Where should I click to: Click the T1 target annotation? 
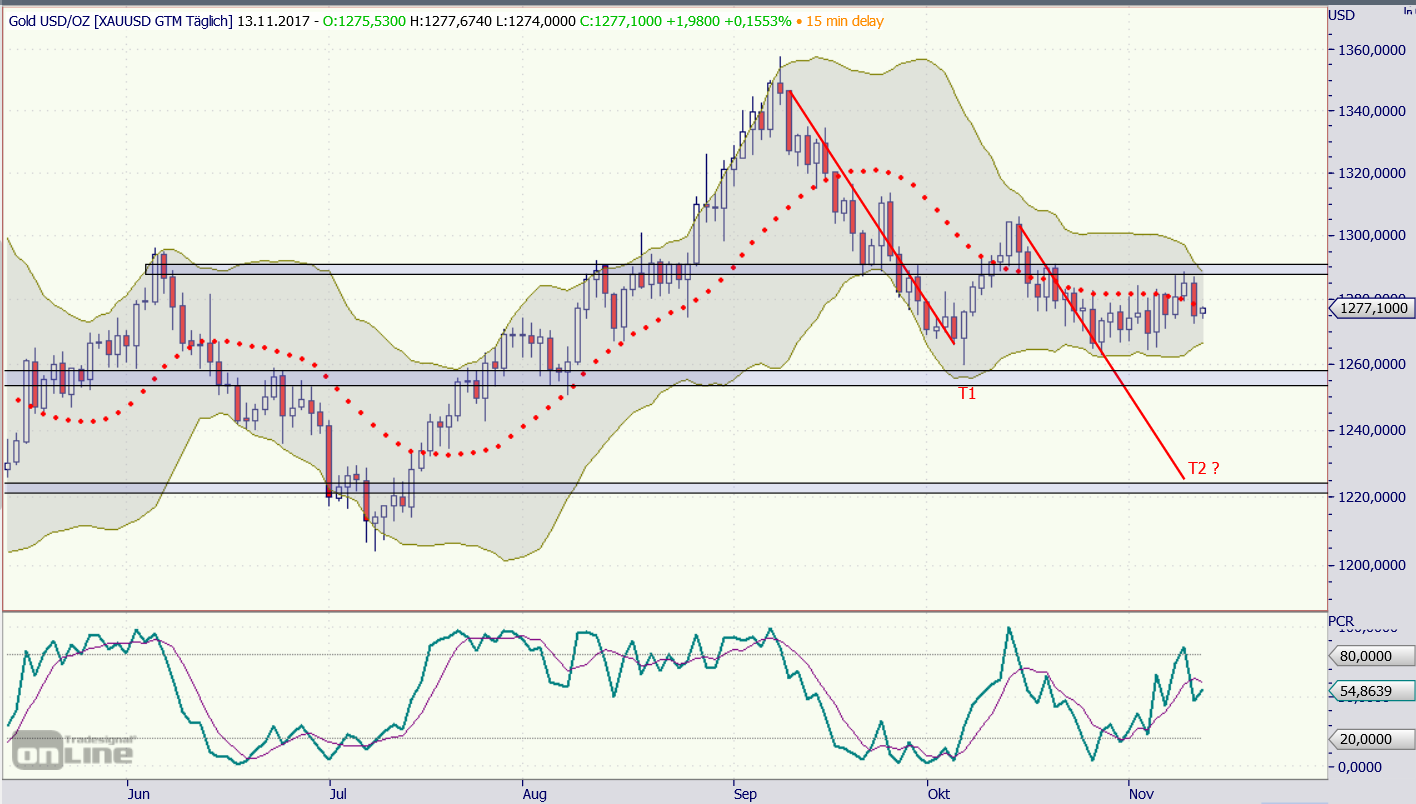[x=967, y=394]
